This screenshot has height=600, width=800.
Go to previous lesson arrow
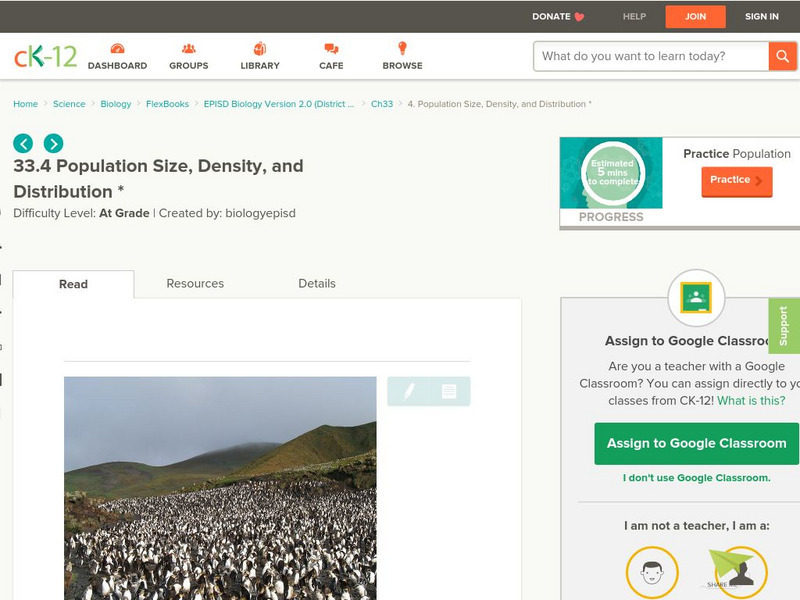point(23,143)
